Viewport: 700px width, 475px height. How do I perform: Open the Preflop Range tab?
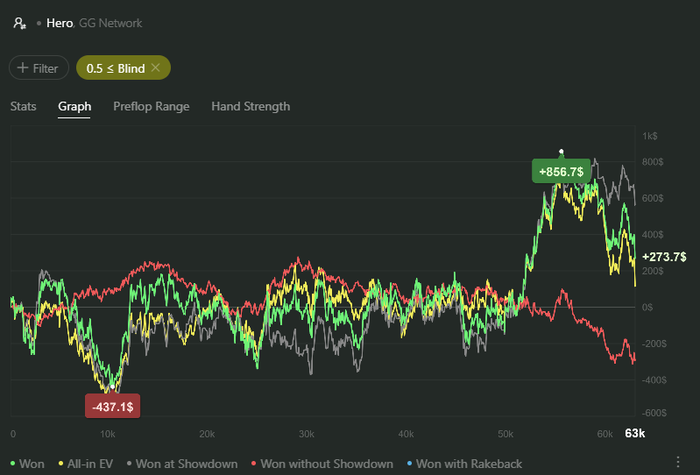click(151, 106)
